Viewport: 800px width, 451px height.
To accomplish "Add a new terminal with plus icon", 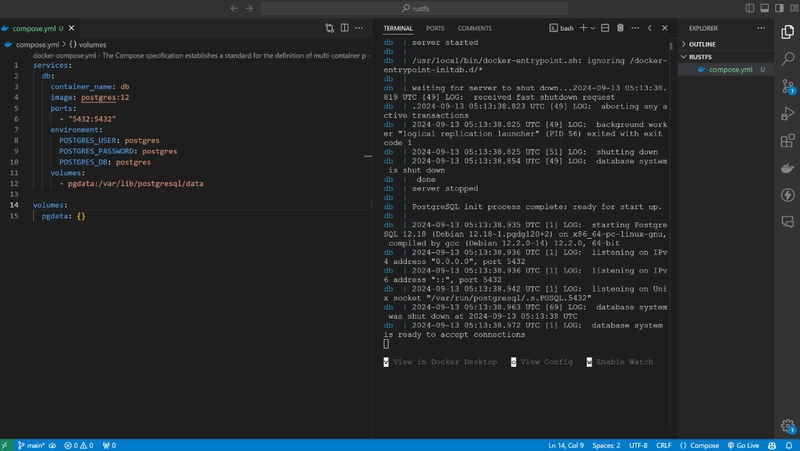I will pos(583,28).
